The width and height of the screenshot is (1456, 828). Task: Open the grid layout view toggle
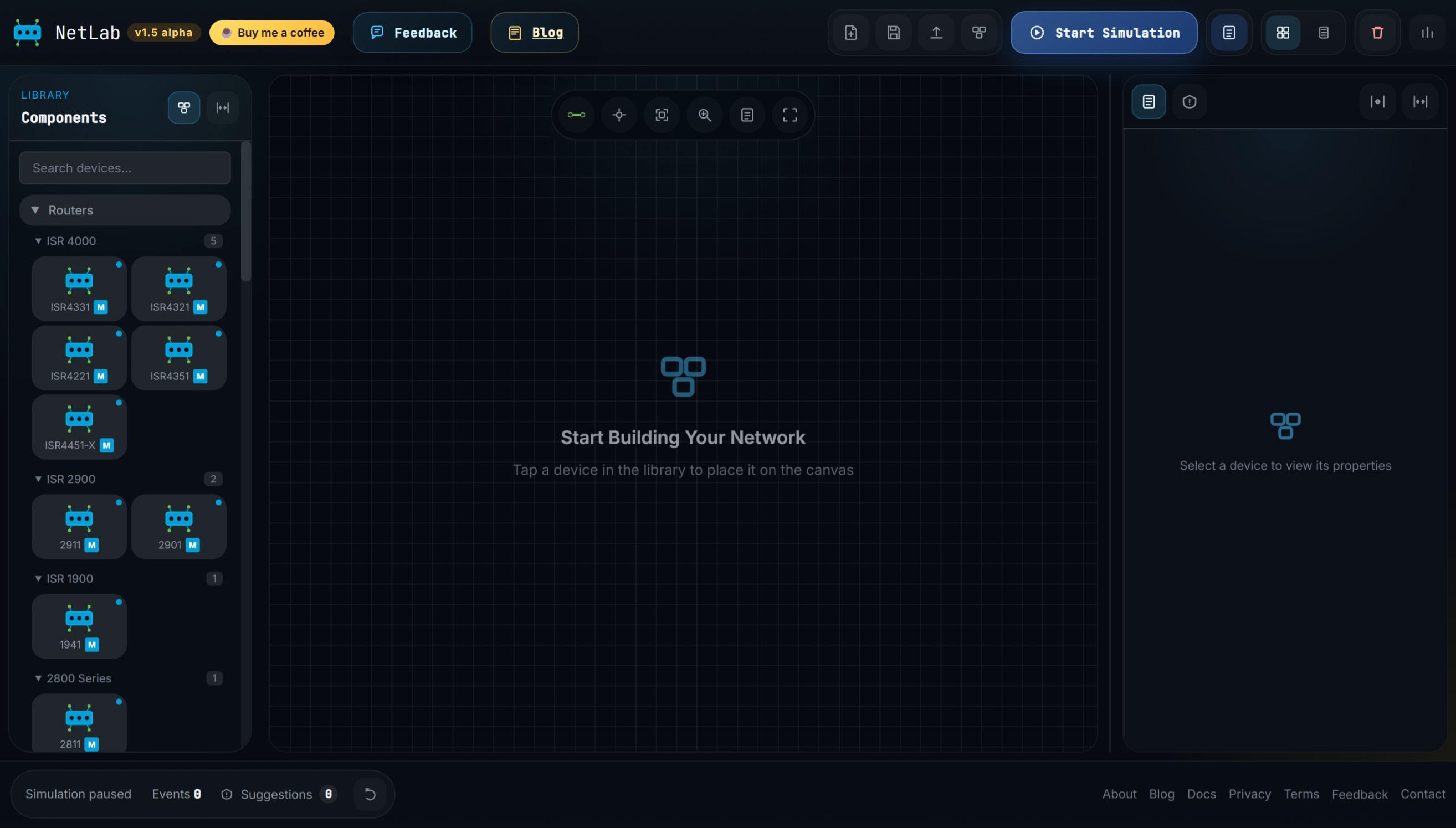1282,33
